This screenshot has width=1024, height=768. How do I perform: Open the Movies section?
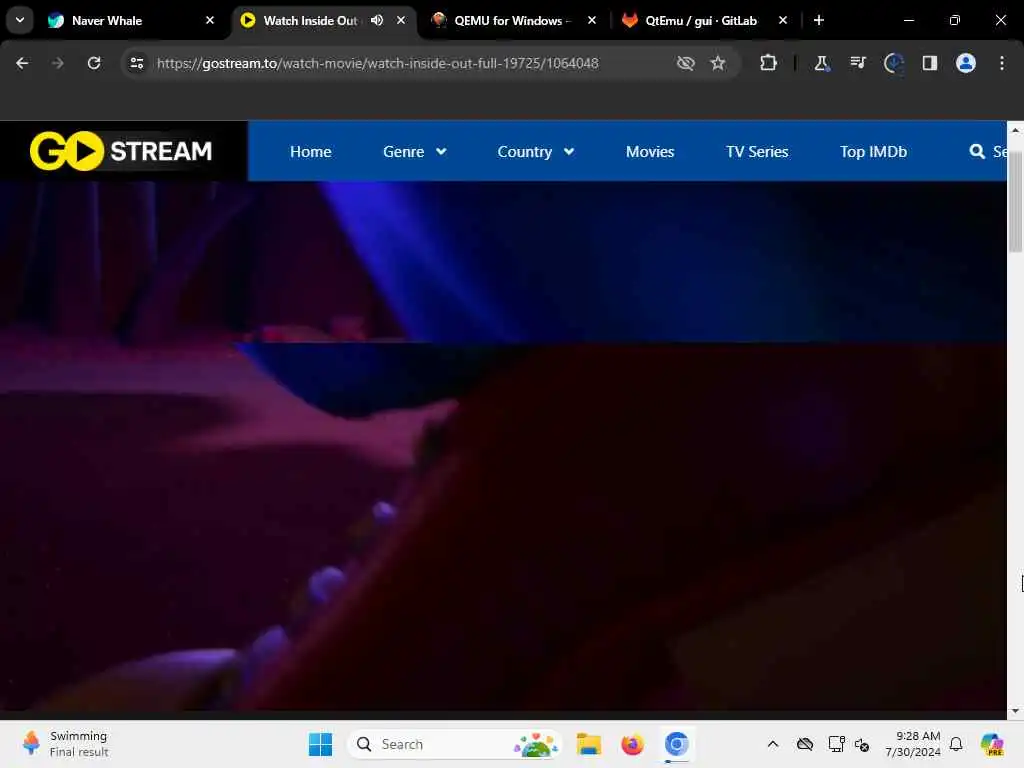pos(650,152)
